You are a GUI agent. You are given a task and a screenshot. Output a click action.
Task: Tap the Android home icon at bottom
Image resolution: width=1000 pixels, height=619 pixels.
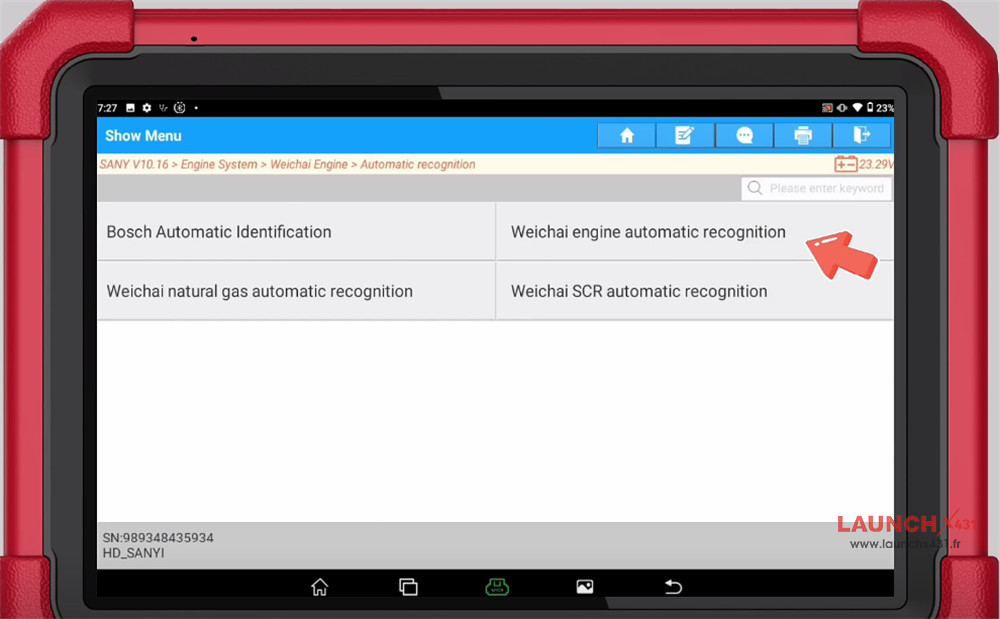(319, 587)
